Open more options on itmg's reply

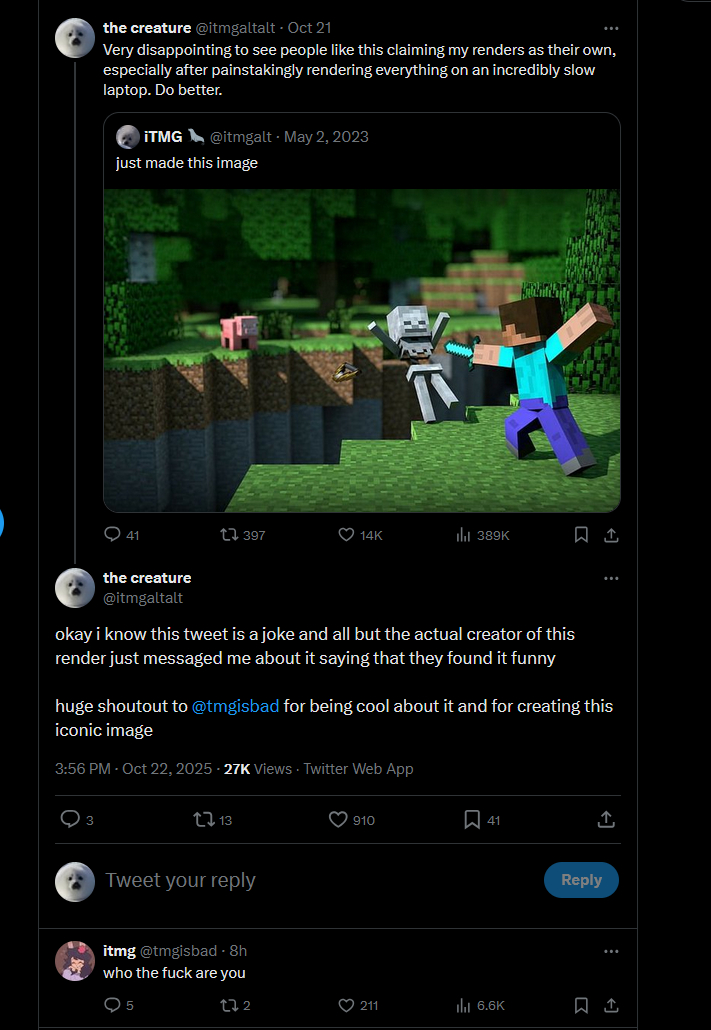[x=611, y=951]
